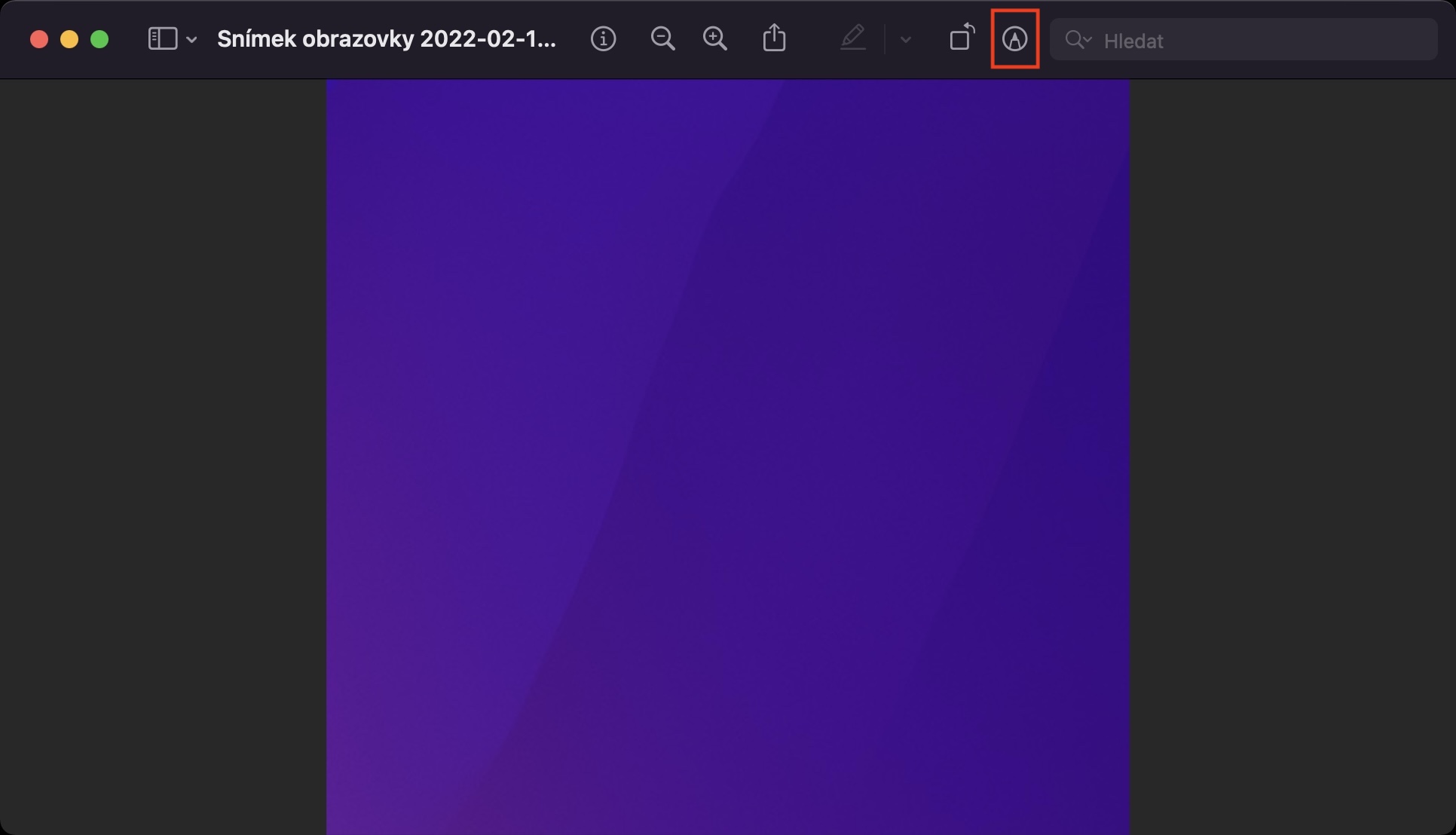Enter full screen with green button
Screen dimensions: 1456x835
click(99, 39)
